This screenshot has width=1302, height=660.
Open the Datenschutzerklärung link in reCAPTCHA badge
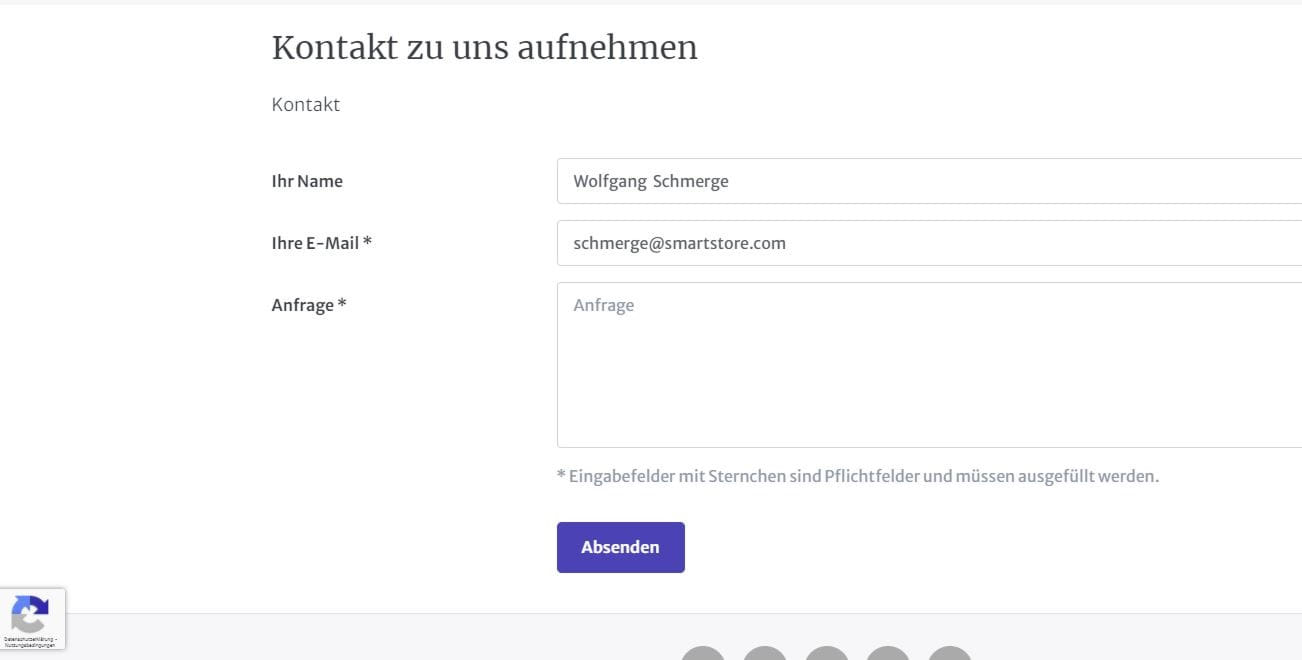[28, 639]
